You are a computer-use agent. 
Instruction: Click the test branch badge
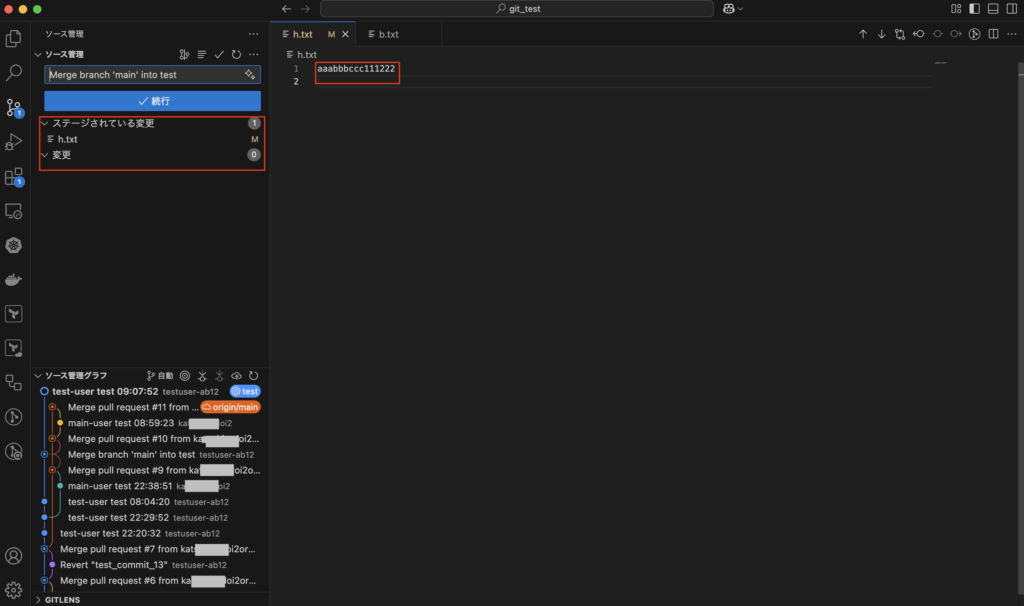[246, 391]
